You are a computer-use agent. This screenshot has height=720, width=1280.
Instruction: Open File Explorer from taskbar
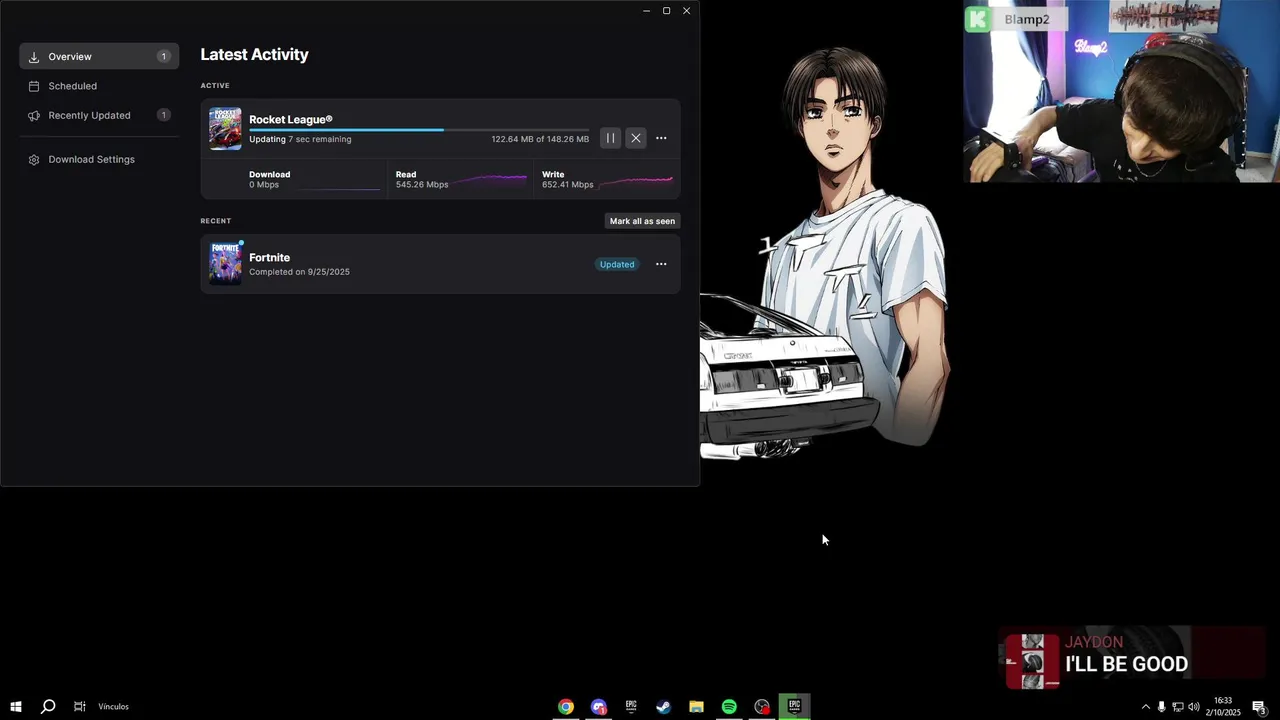(696, 707)
